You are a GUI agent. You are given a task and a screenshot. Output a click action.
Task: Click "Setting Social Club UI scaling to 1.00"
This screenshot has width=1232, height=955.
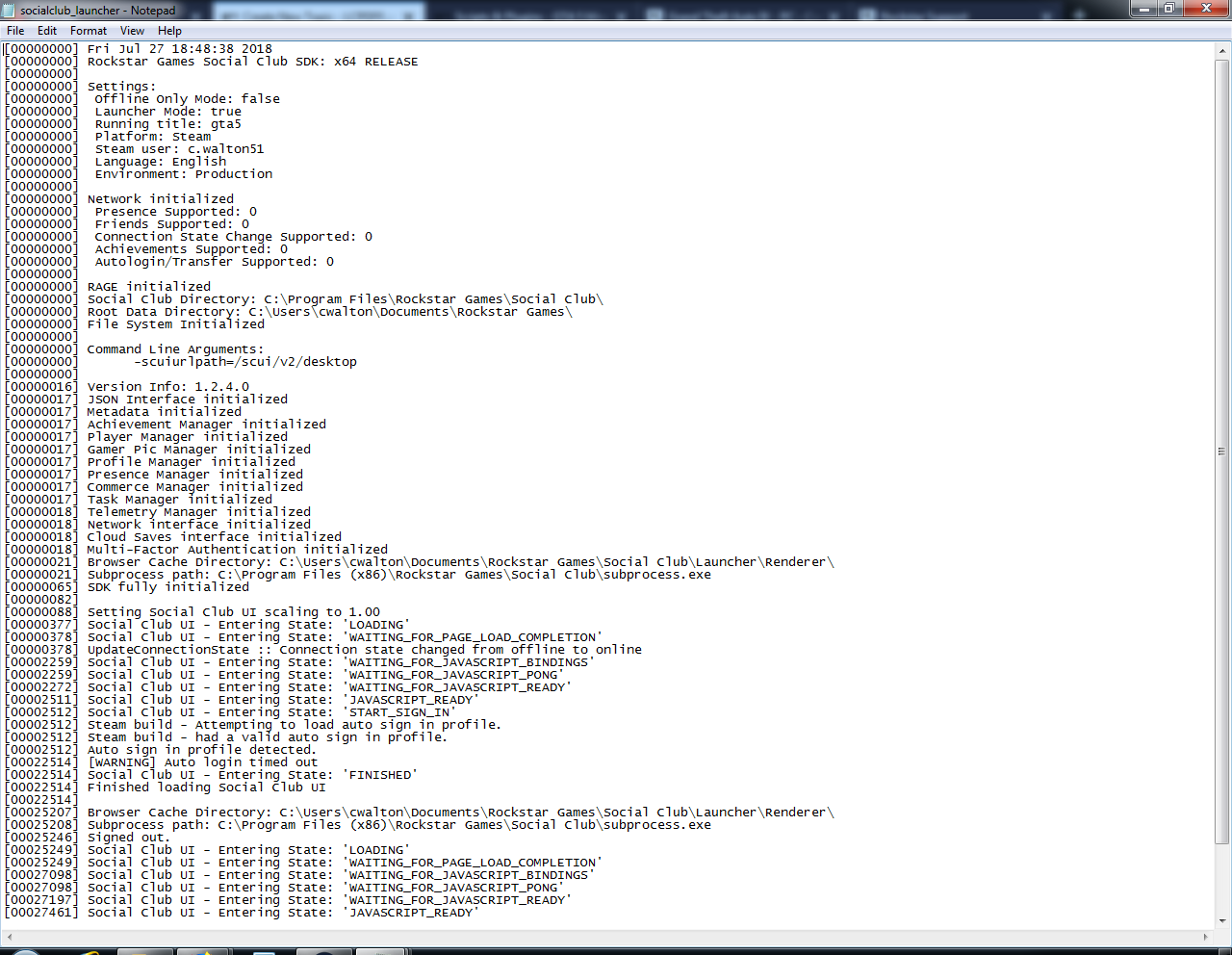[234, 612]
